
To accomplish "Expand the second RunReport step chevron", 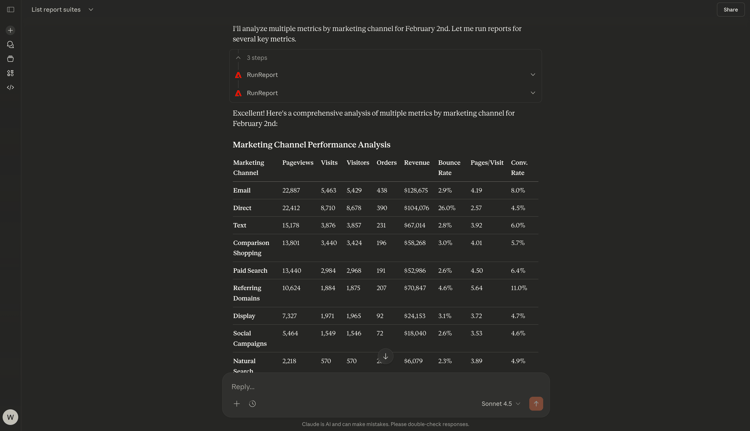I will [x=533, y=93].
